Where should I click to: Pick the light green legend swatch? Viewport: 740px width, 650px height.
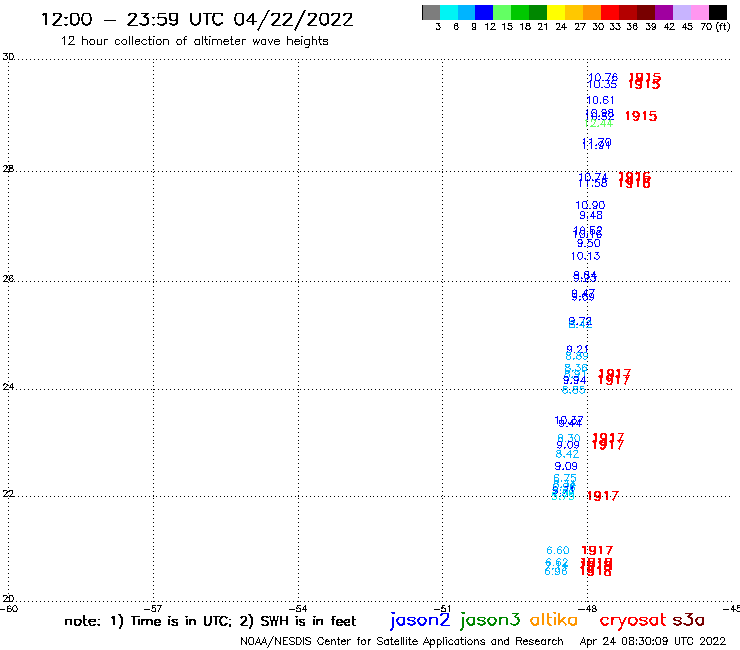(x=502, y=12)
